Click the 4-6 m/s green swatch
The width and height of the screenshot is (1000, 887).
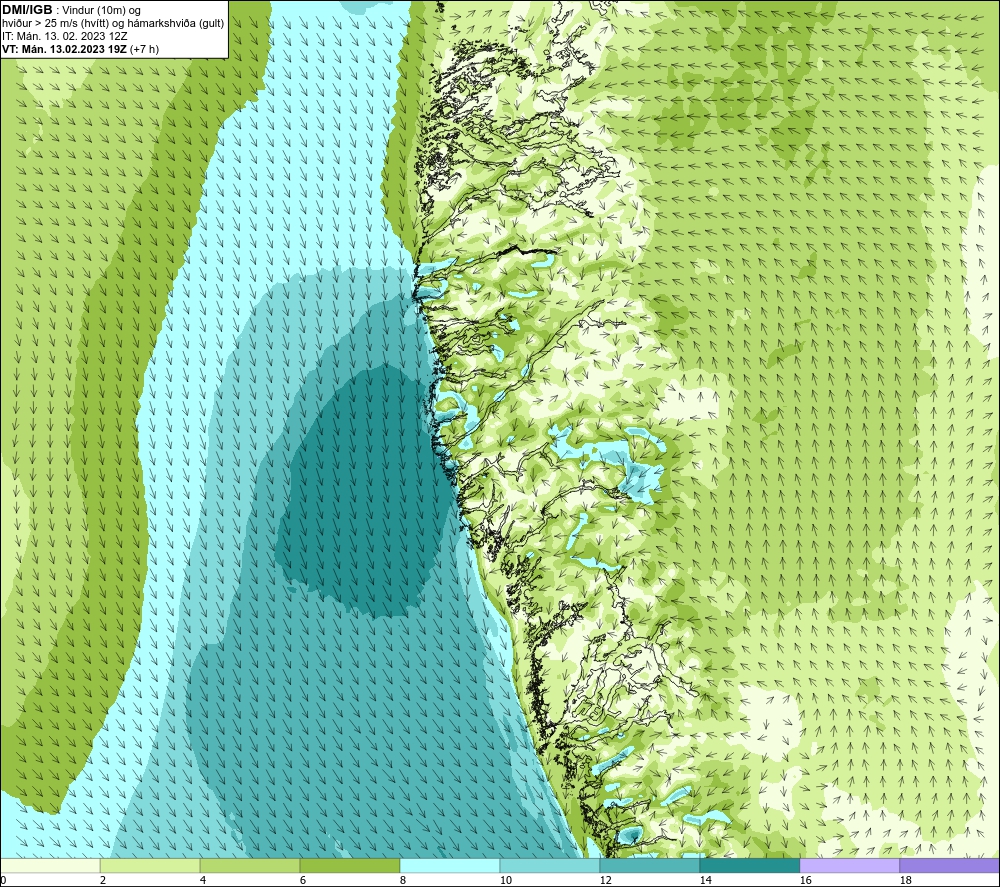pyautogui.click(x=250, y=865)
